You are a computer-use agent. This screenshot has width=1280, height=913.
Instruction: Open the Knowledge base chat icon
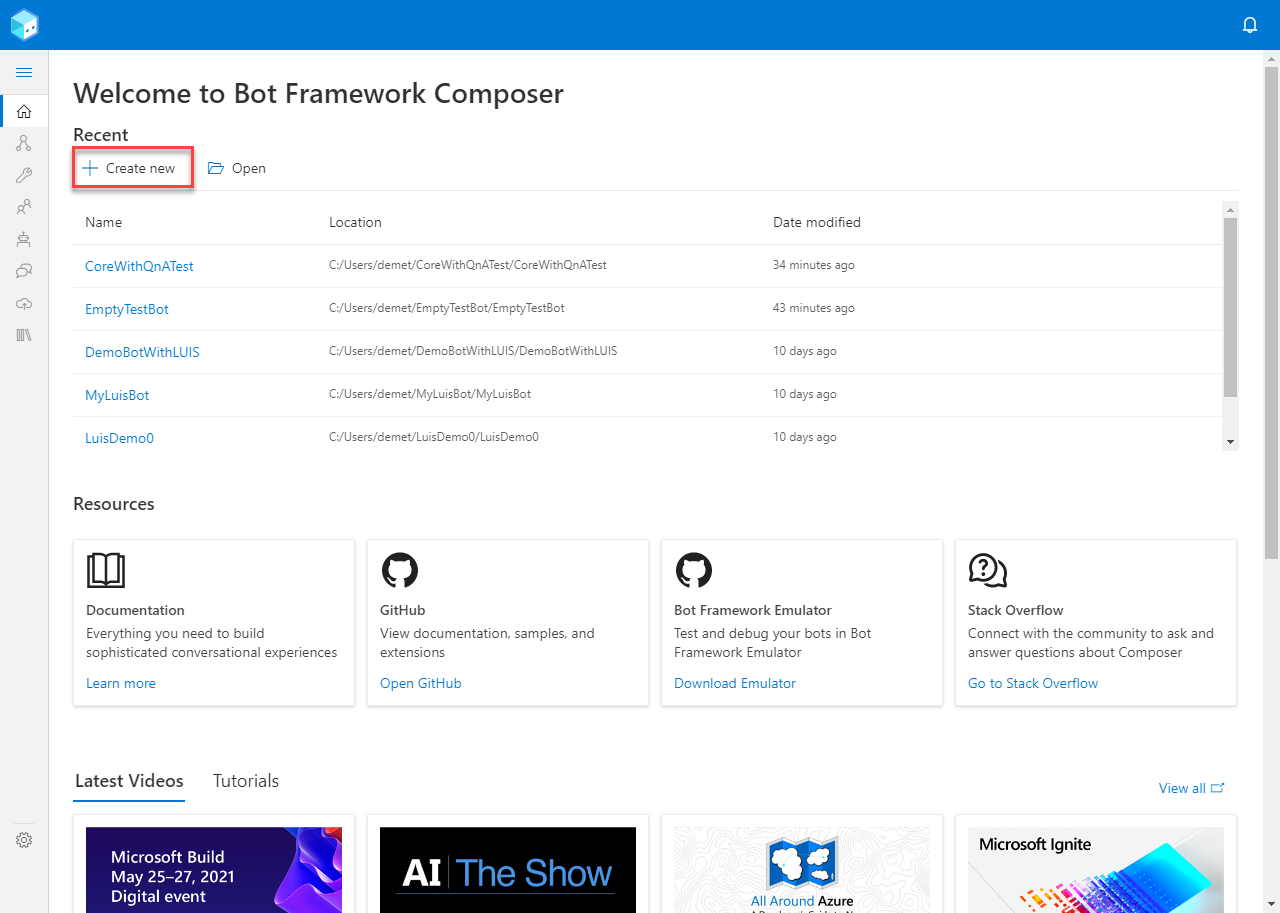pos(24,271)
